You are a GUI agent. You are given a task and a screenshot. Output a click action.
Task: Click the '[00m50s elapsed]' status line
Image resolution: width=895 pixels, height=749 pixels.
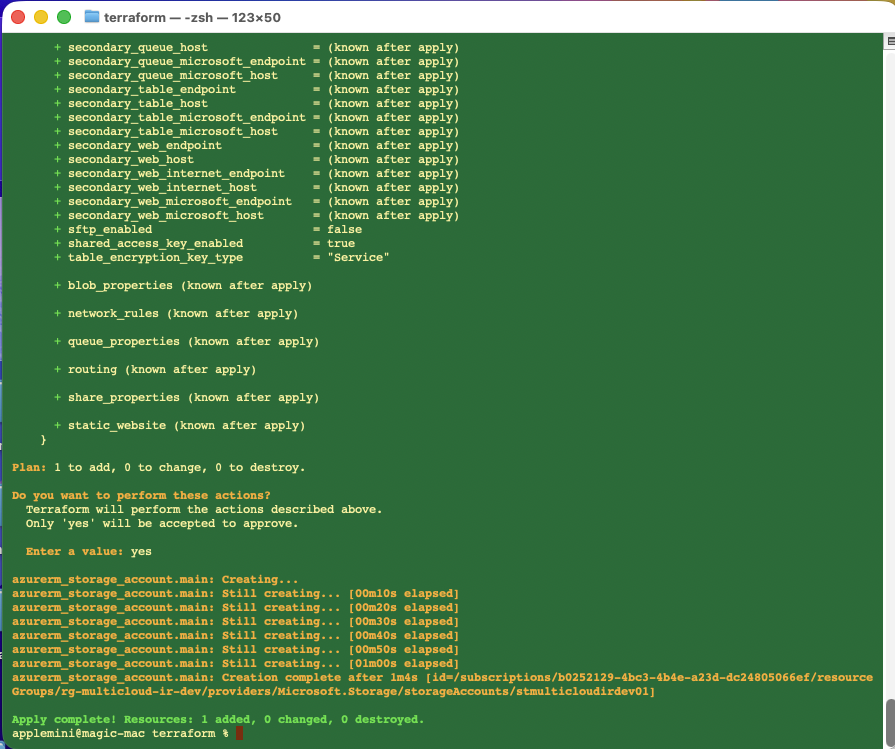[x=235, y=650]
